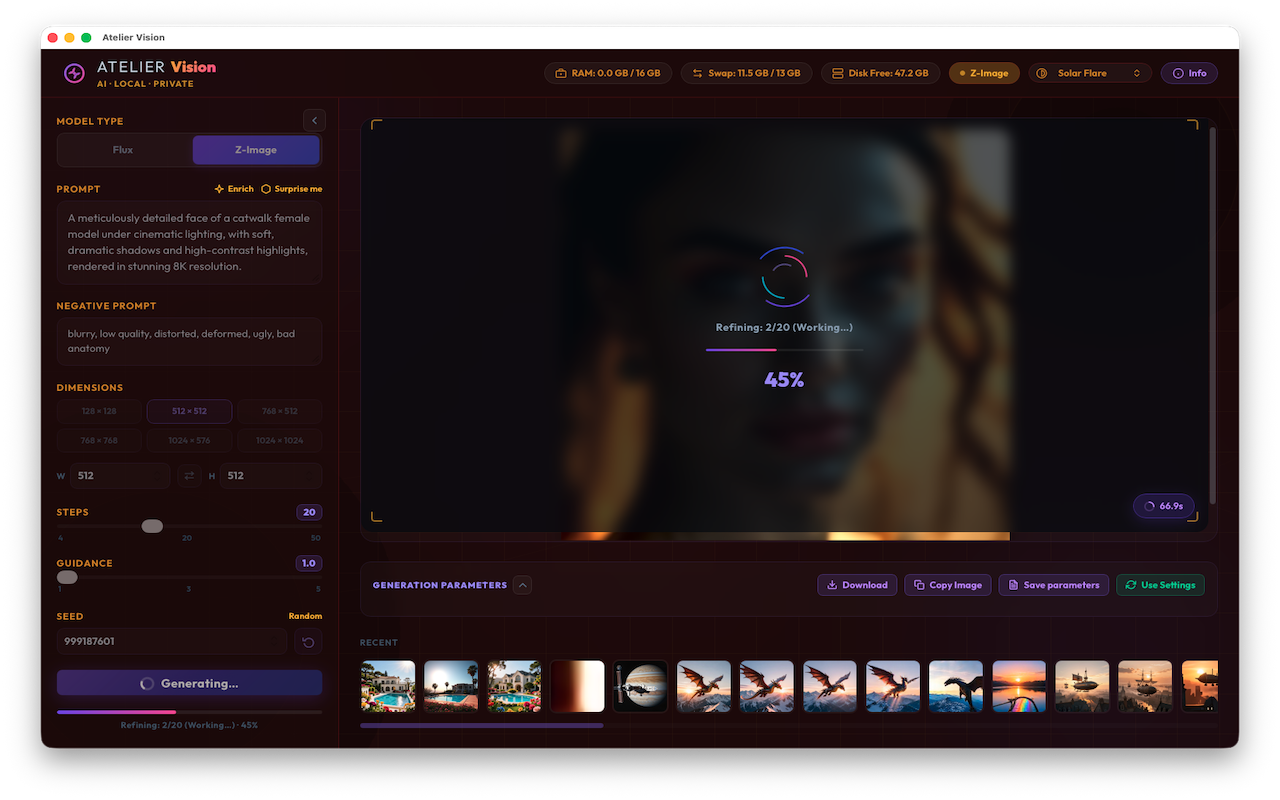
Task: Open the rainbow sunset thumbnail in Recent
Action: [1019, 686]
